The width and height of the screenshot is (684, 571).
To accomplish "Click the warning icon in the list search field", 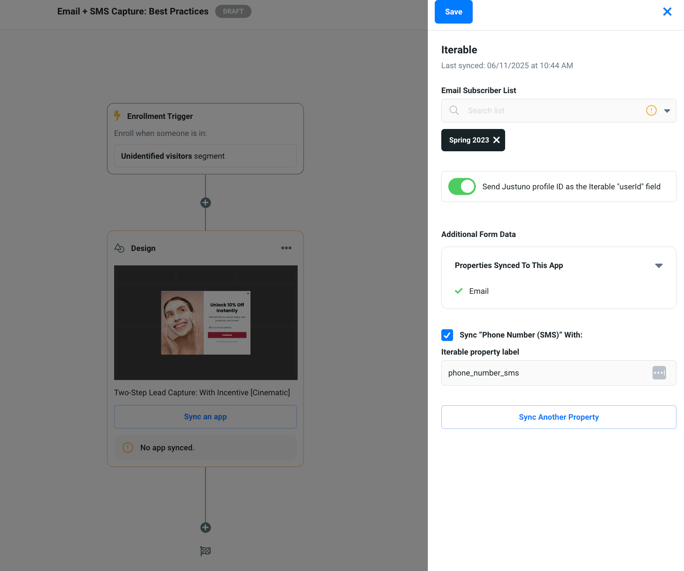I will click(x=651, y=111).
